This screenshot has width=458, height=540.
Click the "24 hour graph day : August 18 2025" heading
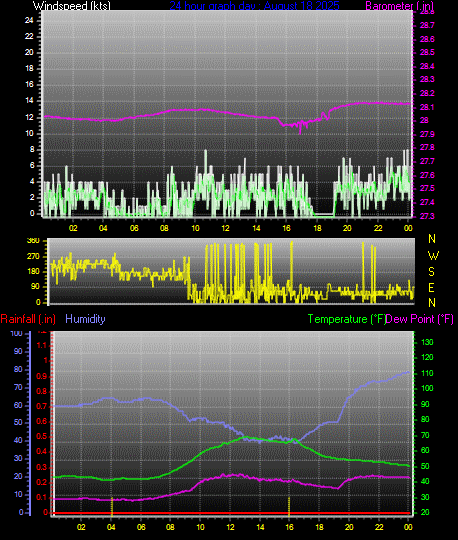[254, 6]
